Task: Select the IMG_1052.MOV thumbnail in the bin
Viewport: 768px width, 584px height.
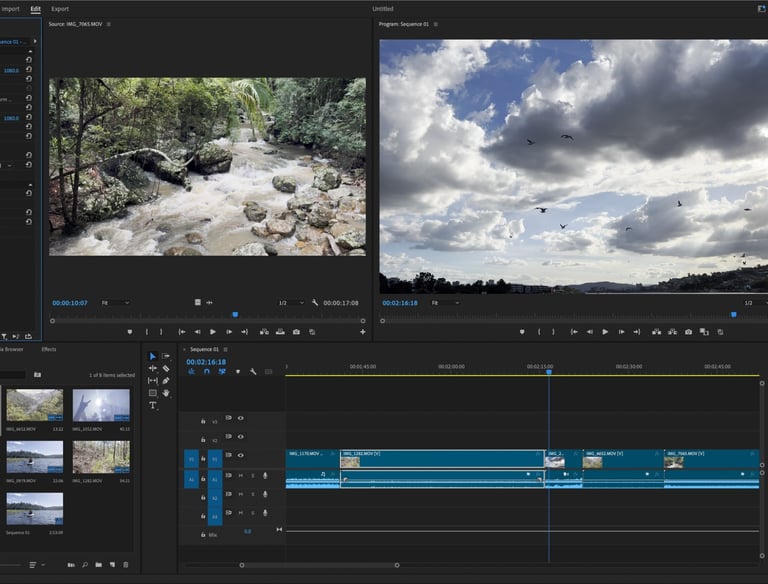Action: click(x=101, y=405)
